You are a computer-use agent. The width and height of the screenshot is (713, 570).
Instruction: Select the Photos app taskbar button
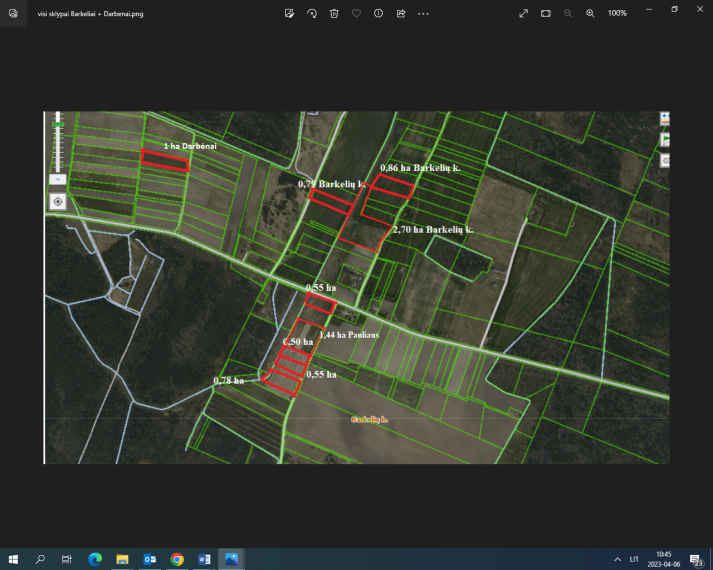(x=231, y=559)
